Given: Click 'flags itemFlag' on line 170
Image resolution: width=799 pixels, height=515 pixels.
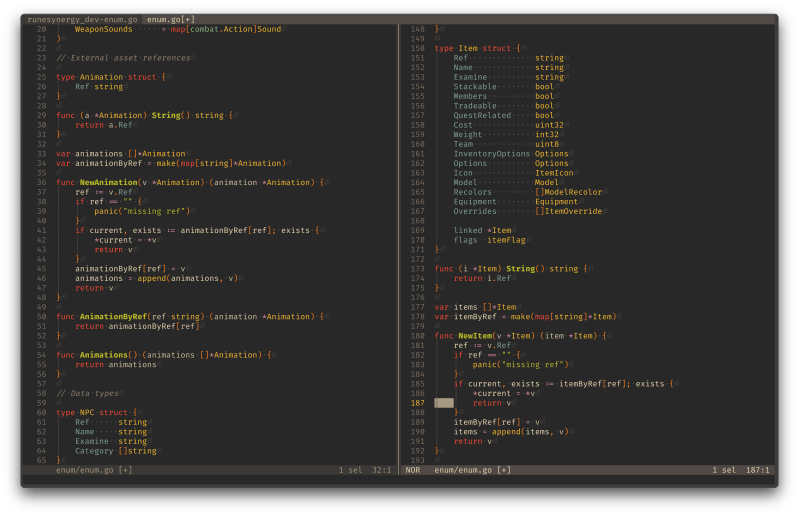Looking at the screenshot, I should pyautogui.click(x=489, y=240).
